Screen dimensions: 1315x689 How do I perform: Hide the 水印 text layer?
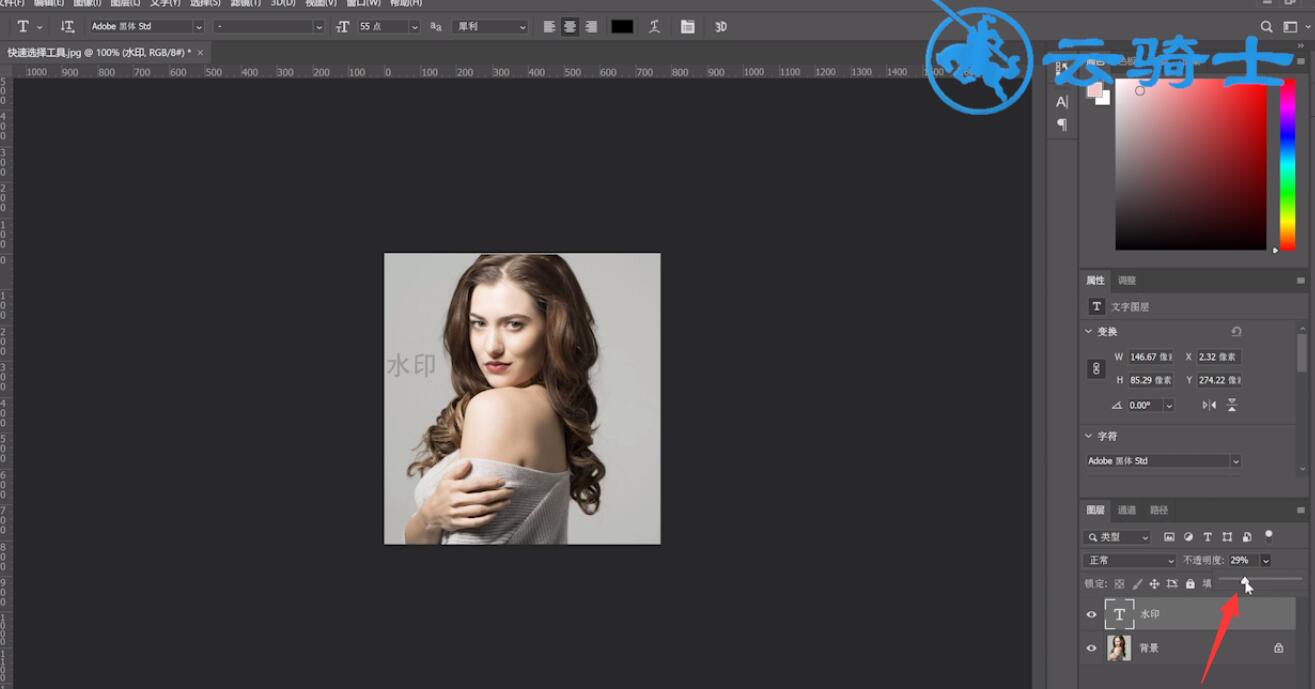click(x=1092, y=615)
